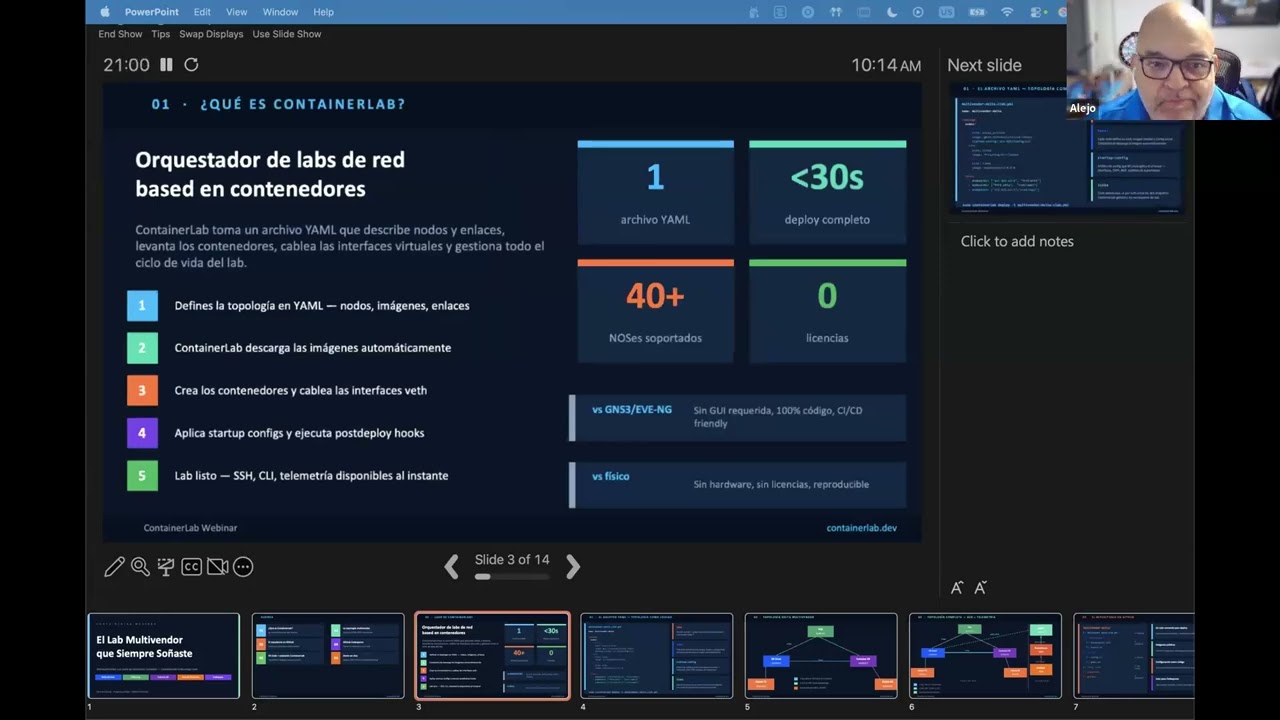The height and width of the screenshot is (720, 1280).
Task: Click the leftmost robot-shaped menu bar icon
Action: (754, 12)
